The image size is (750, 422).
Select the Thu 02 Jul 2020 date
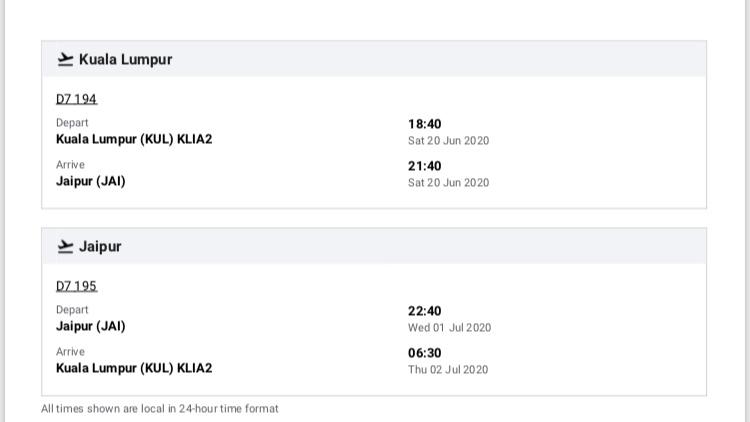pyautogui.click(x=448, y=370)
